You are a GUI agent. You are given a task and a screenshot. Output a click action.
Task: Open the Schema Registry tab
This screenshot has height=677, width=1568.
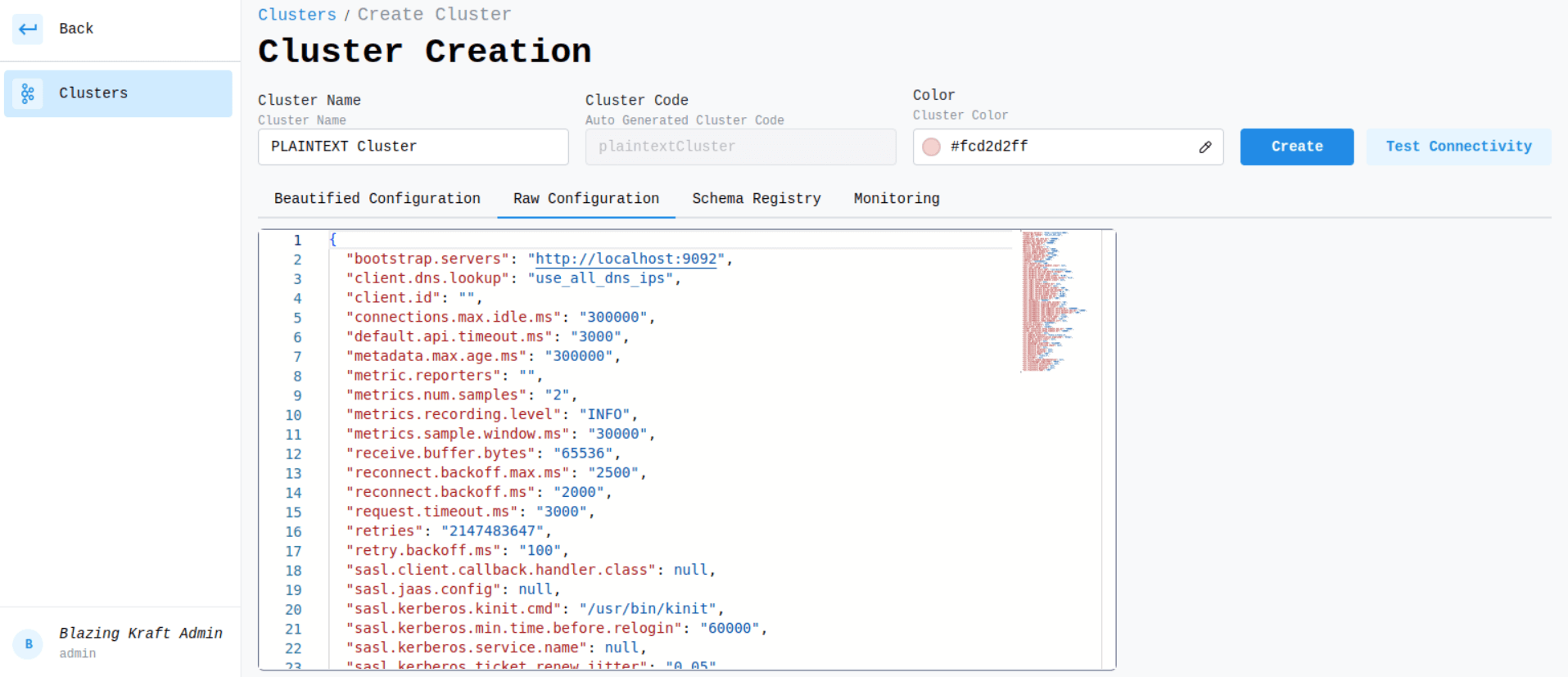tap(756, 199)
